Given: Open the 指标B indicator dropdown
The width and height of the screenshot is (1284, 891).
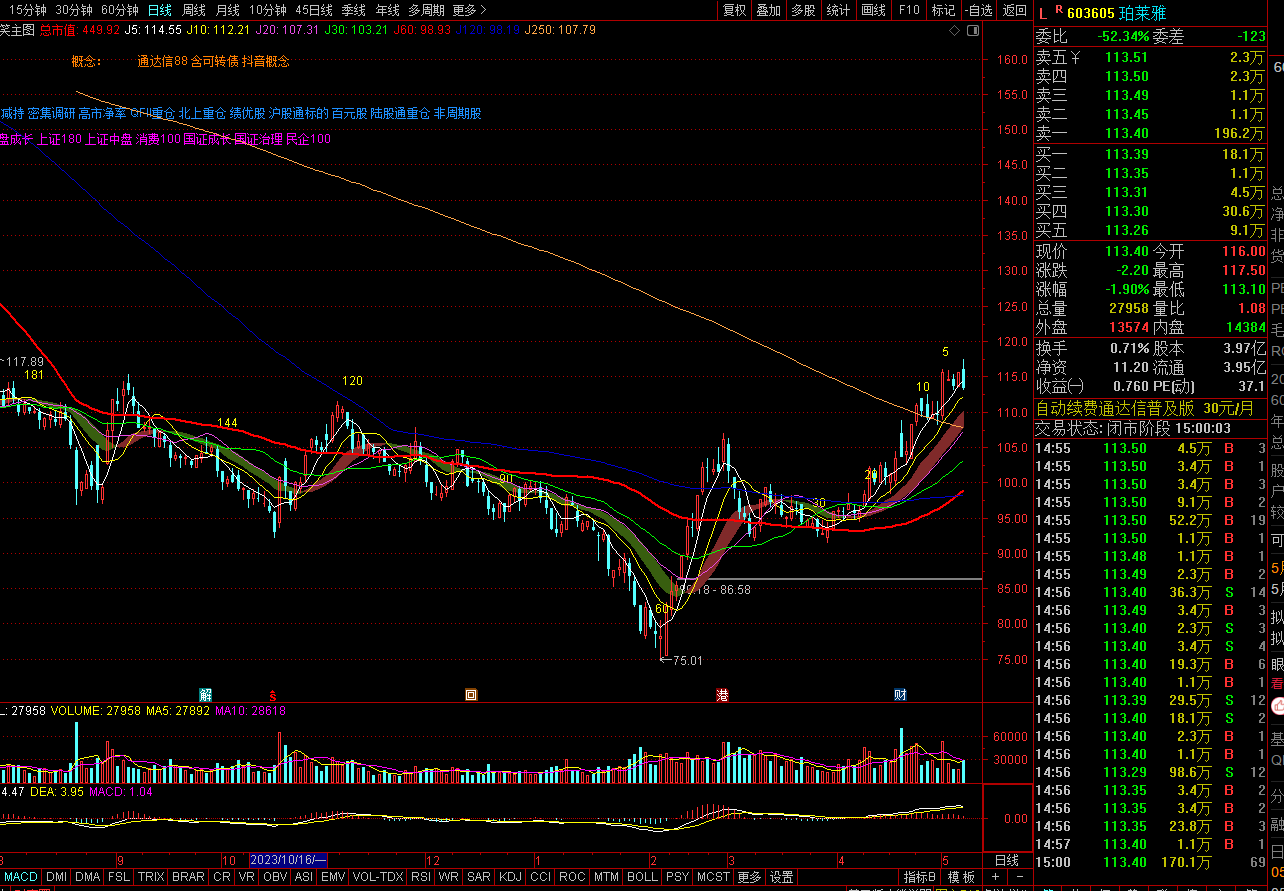Looking at the screenshot, I should pos(920,877).
